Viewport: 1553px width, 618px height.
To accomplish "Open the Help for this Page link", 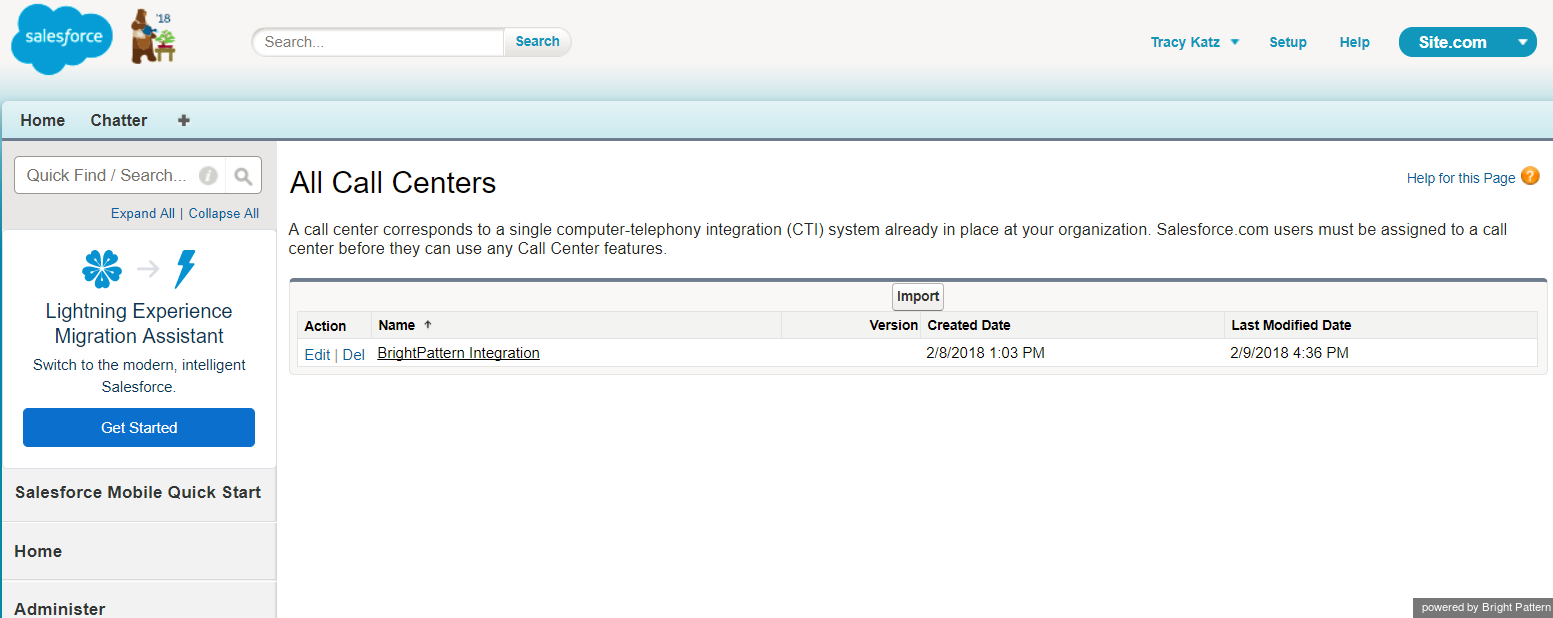I will [1461, 178].
